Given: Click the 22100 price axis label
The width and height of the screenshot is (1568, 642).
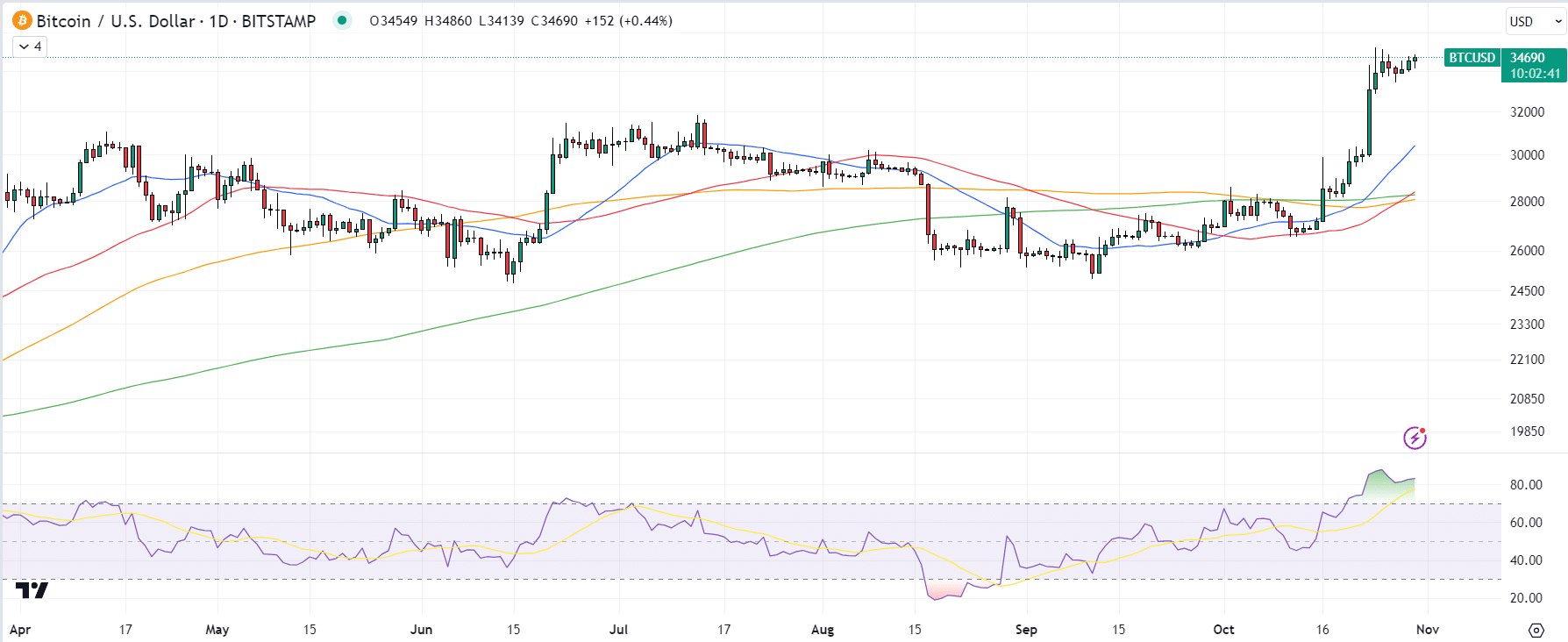Looking at the screenshot, I should (x=1527, y=360).
